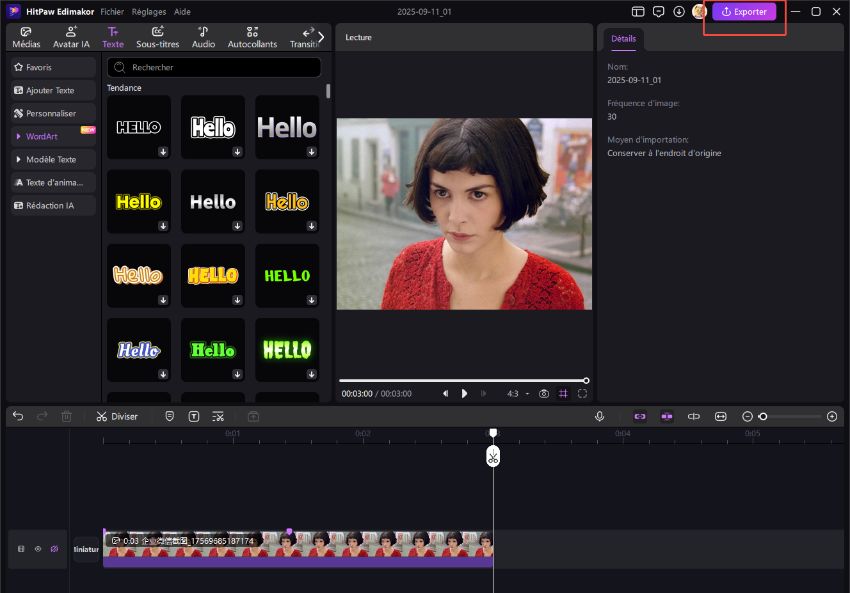This screenshot has height=593, width=850.
Task: Open the Sous-titres panel
Action: point(157,37)
